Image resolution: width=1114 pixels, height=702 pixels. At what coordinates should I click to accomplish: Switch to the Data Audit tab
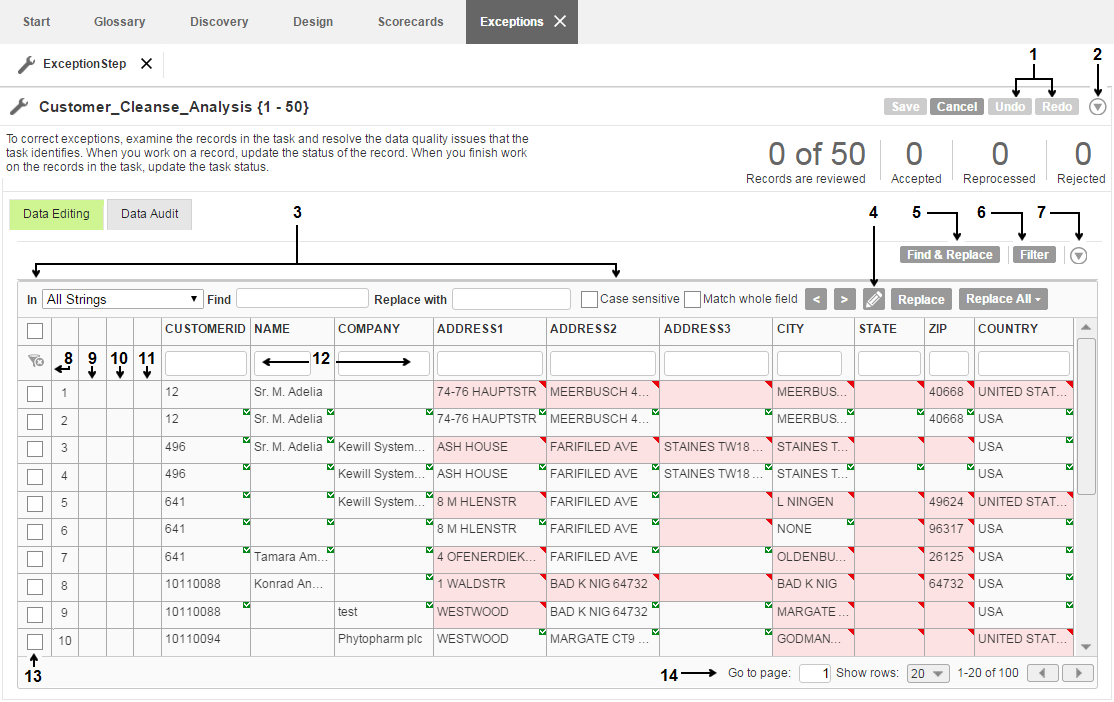(x=149, y=214)
